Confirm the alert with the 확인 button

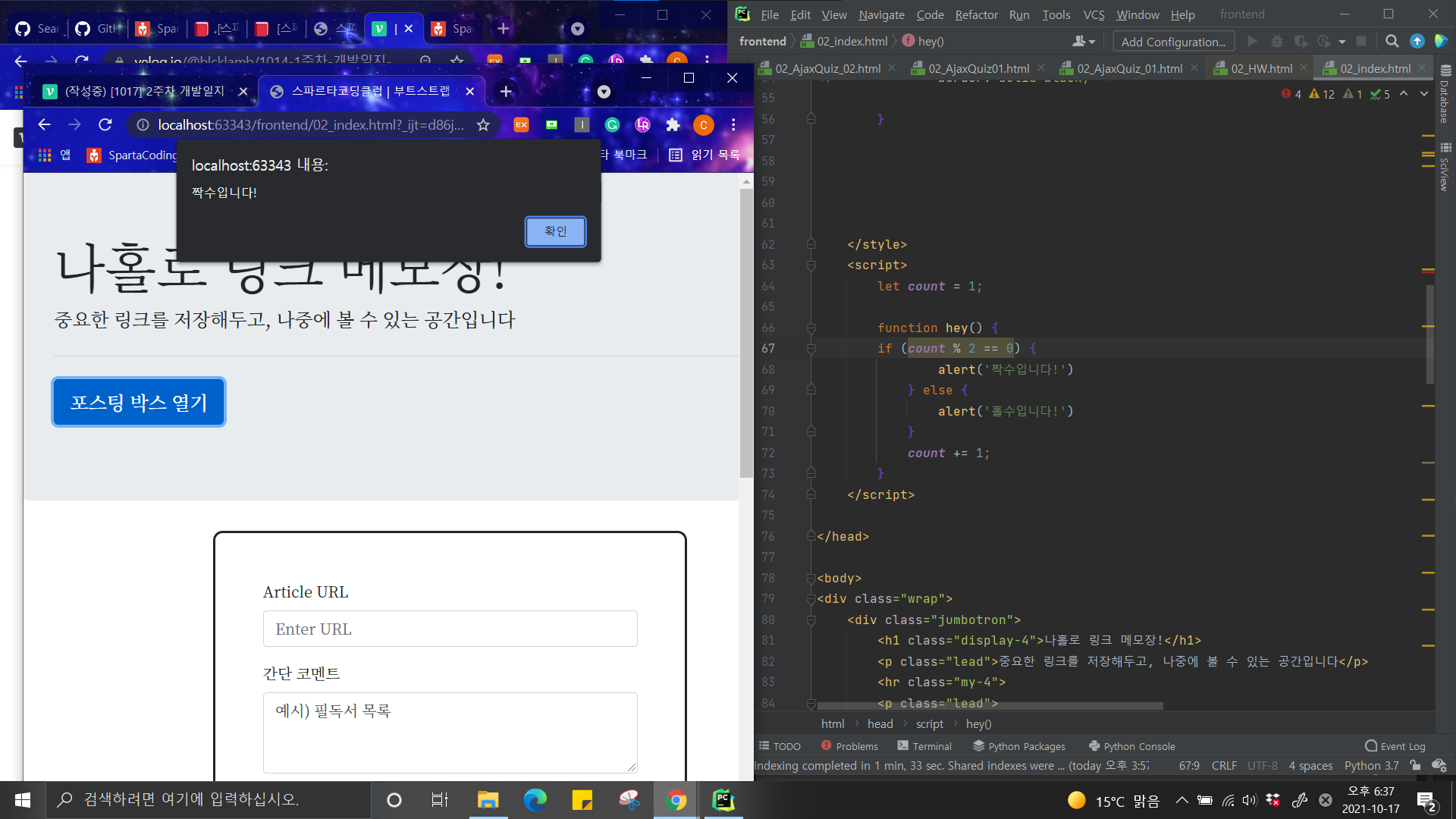(x=555, y=231)
